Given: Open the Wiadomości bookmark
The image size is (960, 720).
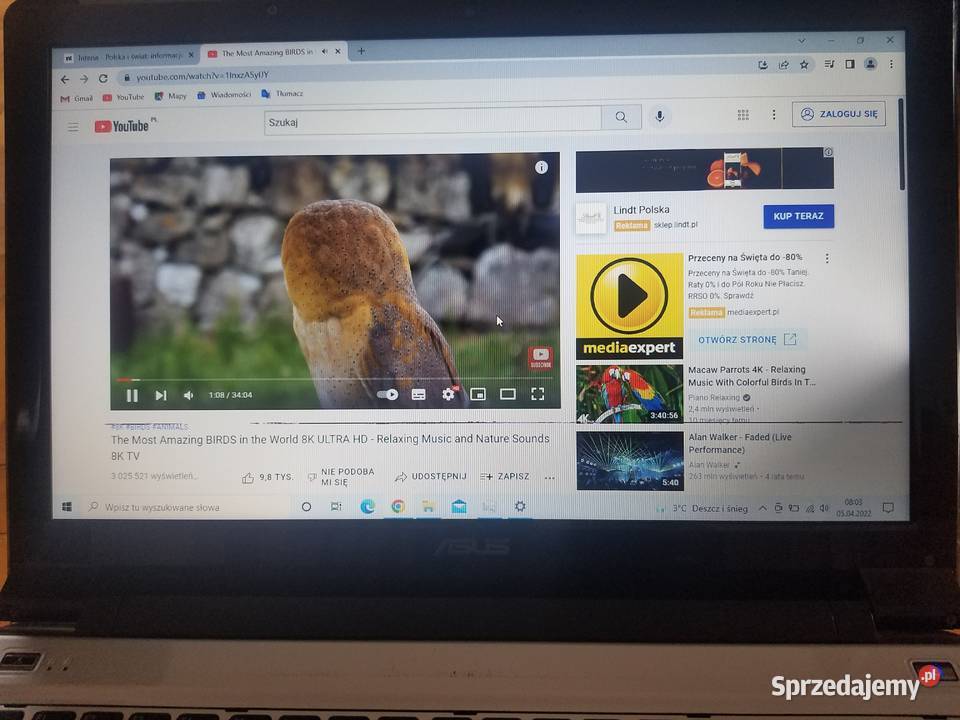Looking at the screenshot, I should tap(225, 95).
